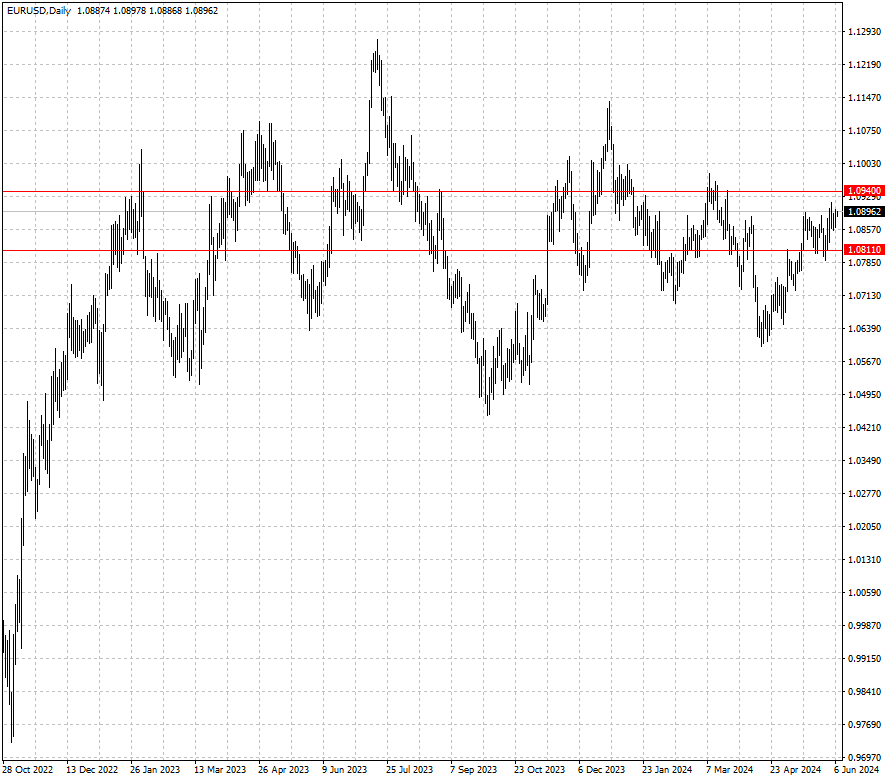Screen dimensions: 888x781
Task: Click the price axis value 1.04210
Action: tap(864, 428)
